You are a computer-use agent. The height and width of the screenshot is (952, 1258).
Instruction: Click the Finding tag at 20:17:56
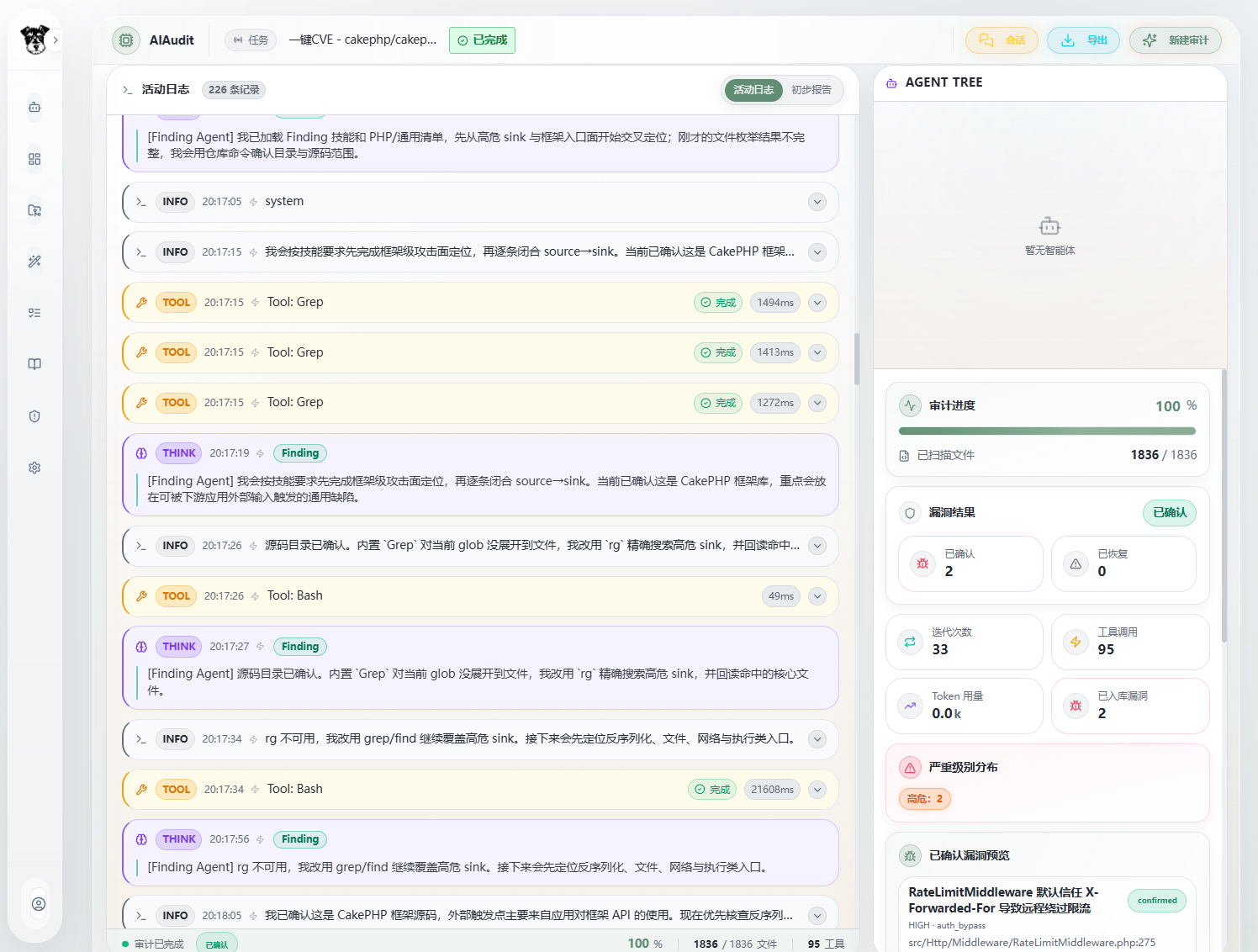pyautogui.click(x=300, y=839)
